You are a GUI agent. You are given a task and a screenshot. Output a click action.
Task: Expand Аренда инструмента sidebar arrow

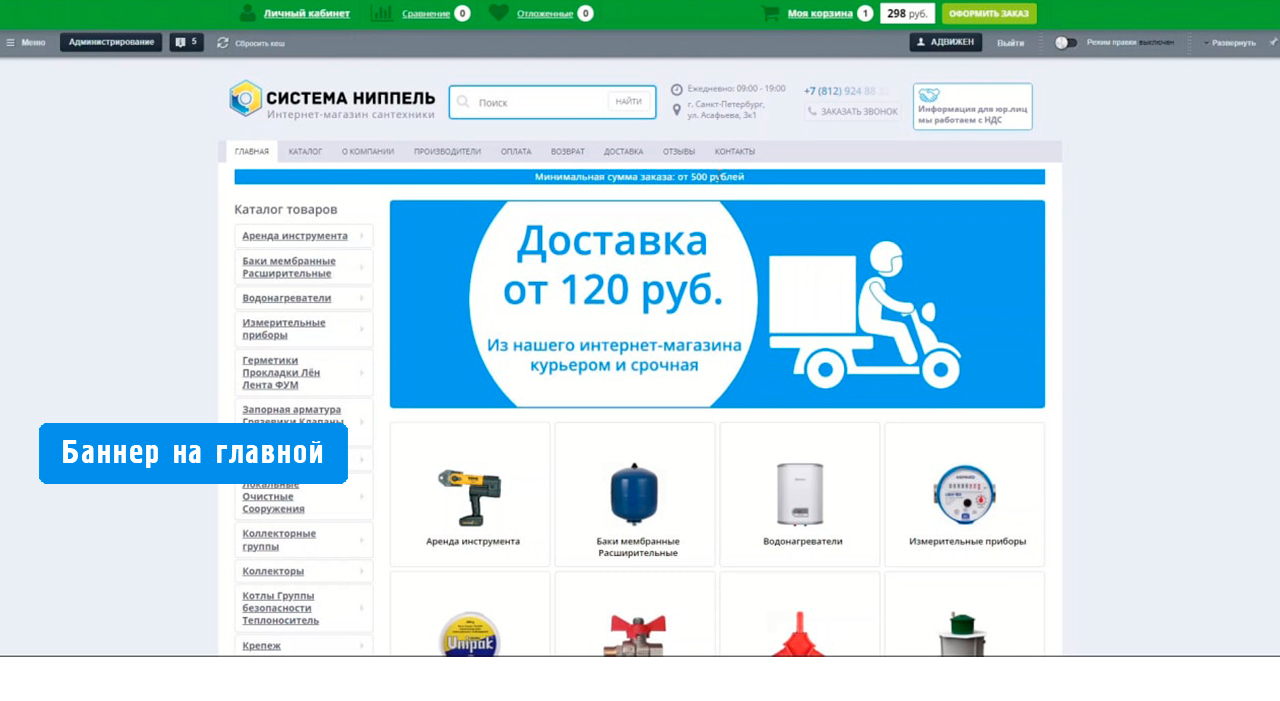[x=362, y=236]
